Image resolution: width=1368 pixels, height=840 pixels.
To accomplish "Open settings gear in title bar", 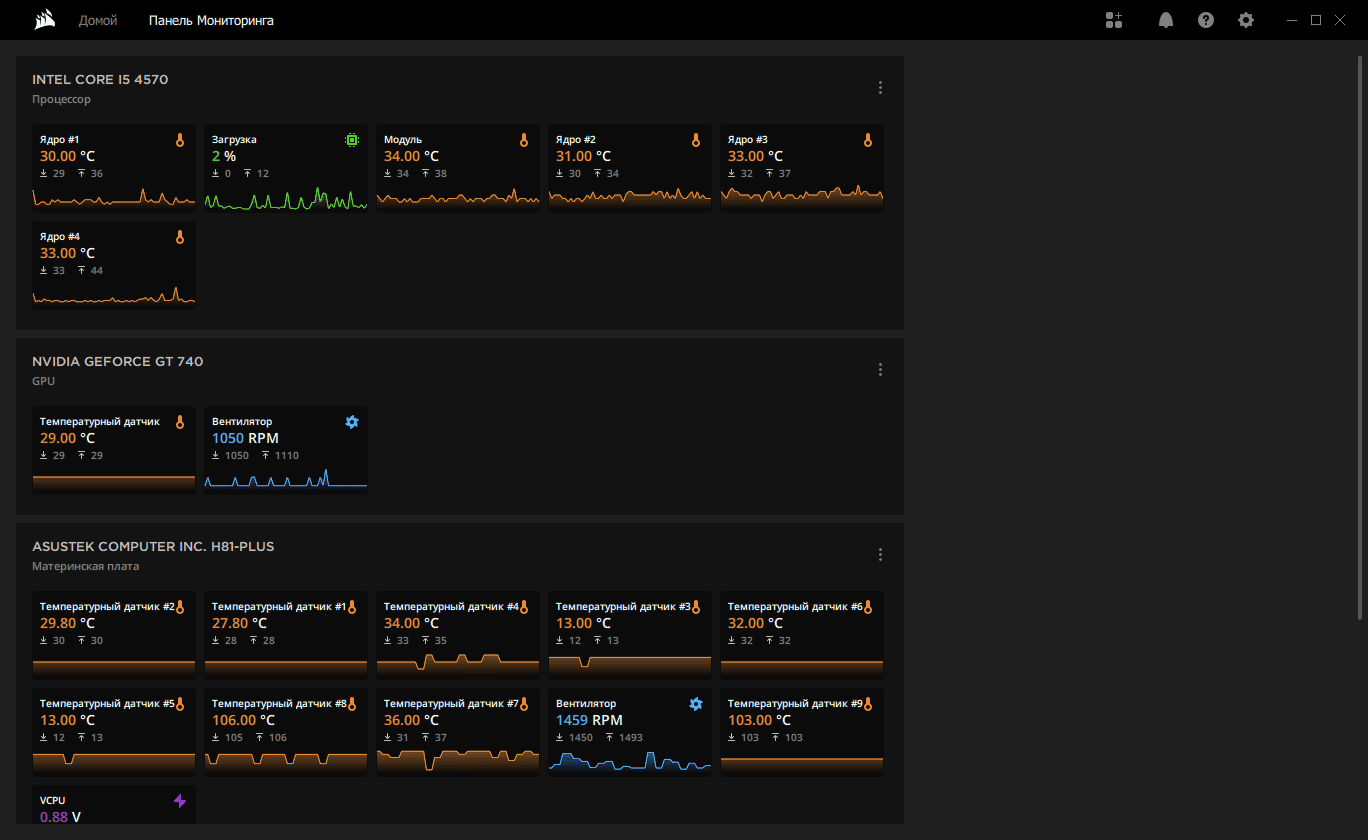I will point(1246,20).
